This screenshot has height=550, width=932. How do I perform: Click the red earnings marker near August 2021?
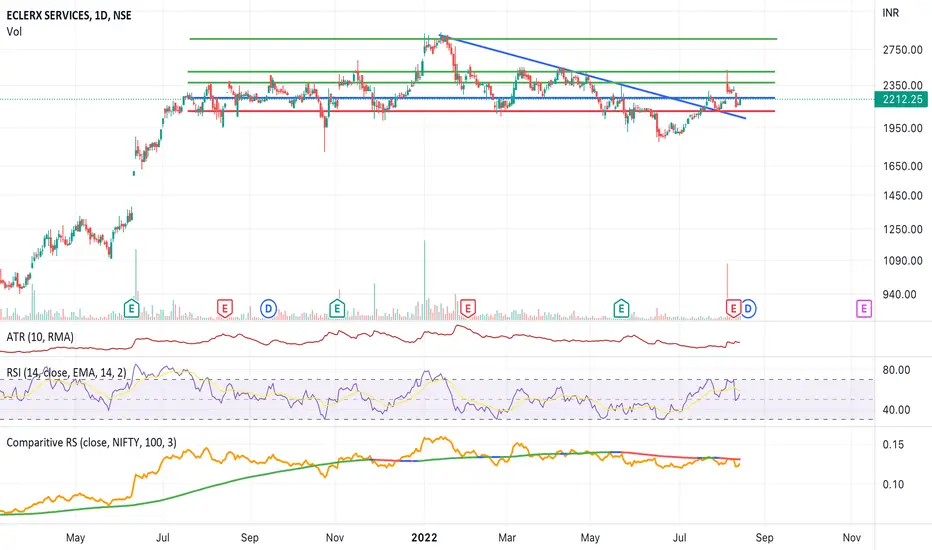click(x=224, y=309)
